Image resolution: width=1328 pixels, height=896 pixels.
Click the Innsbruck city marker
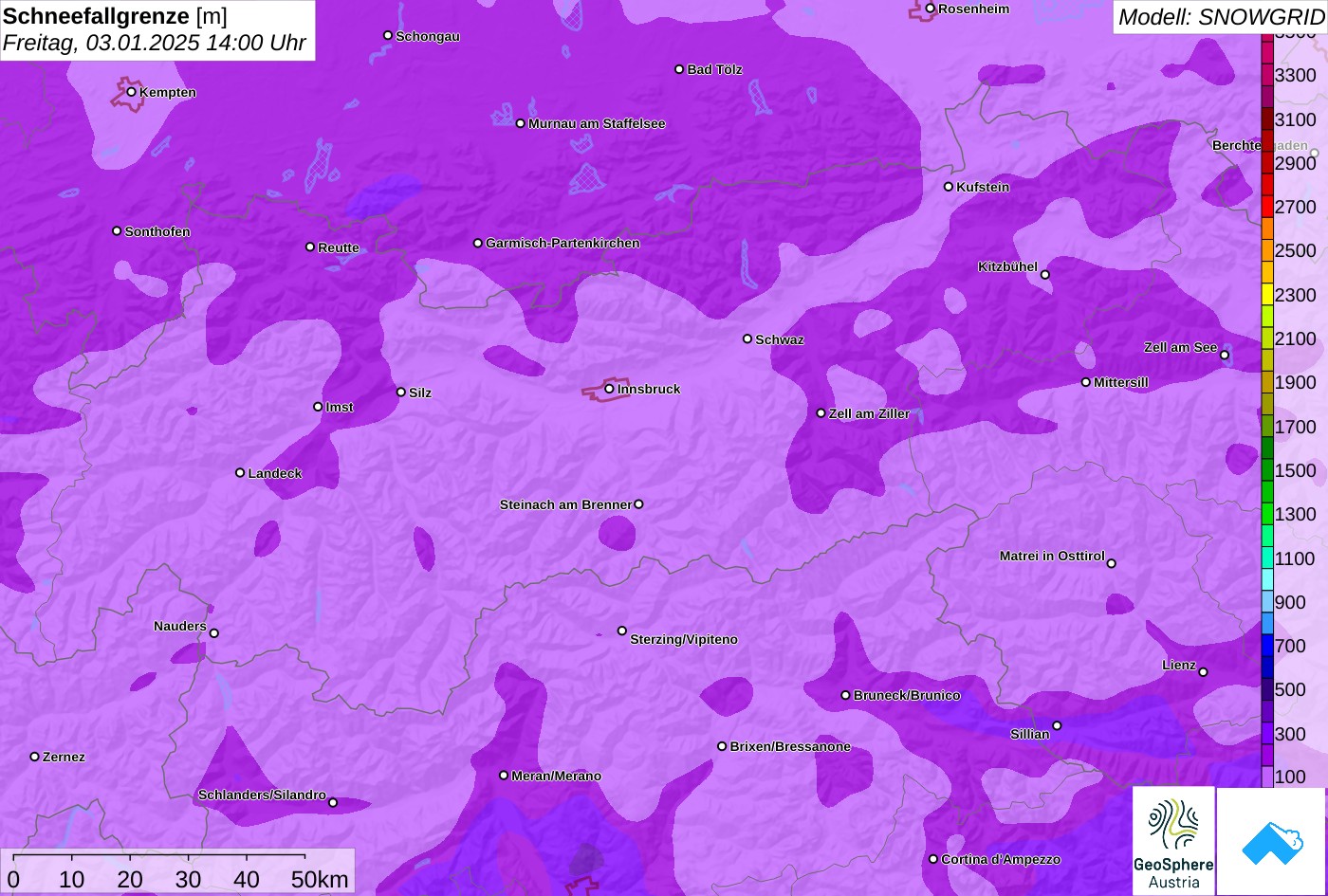pyautogui.click(x=609, y=389)
